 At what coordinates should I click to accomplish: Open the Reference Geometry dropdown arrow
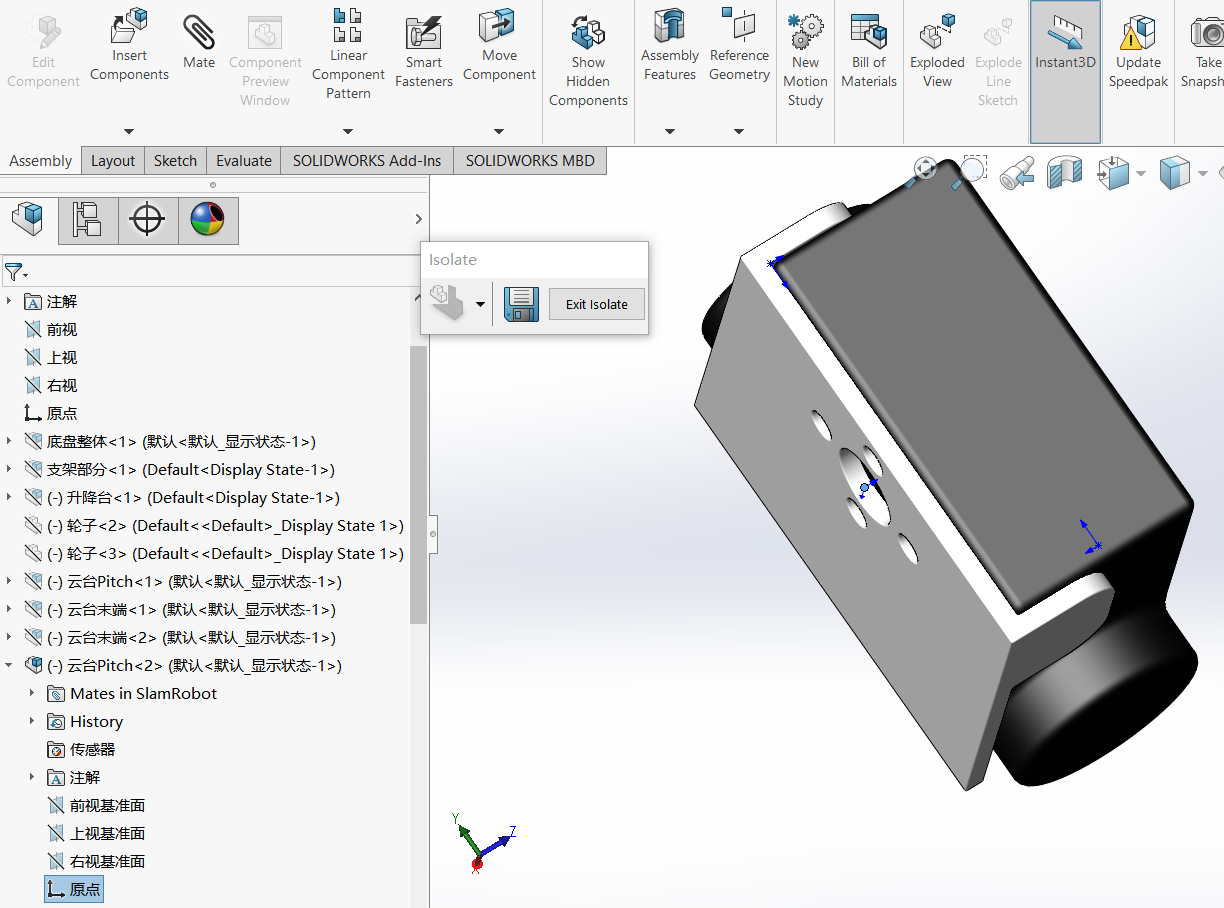739,129
